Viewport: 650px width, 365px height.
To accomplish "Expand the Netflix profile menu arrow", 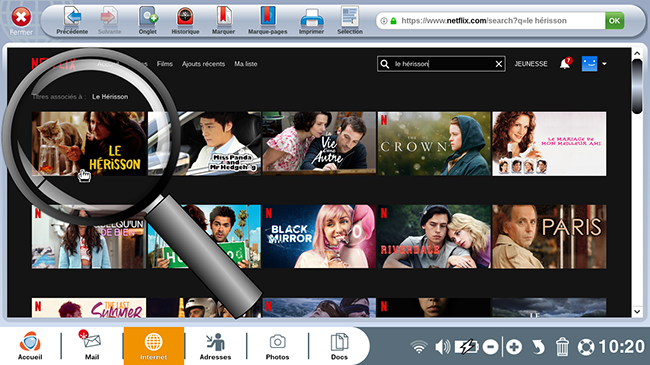I will click(x=604, y=64).
